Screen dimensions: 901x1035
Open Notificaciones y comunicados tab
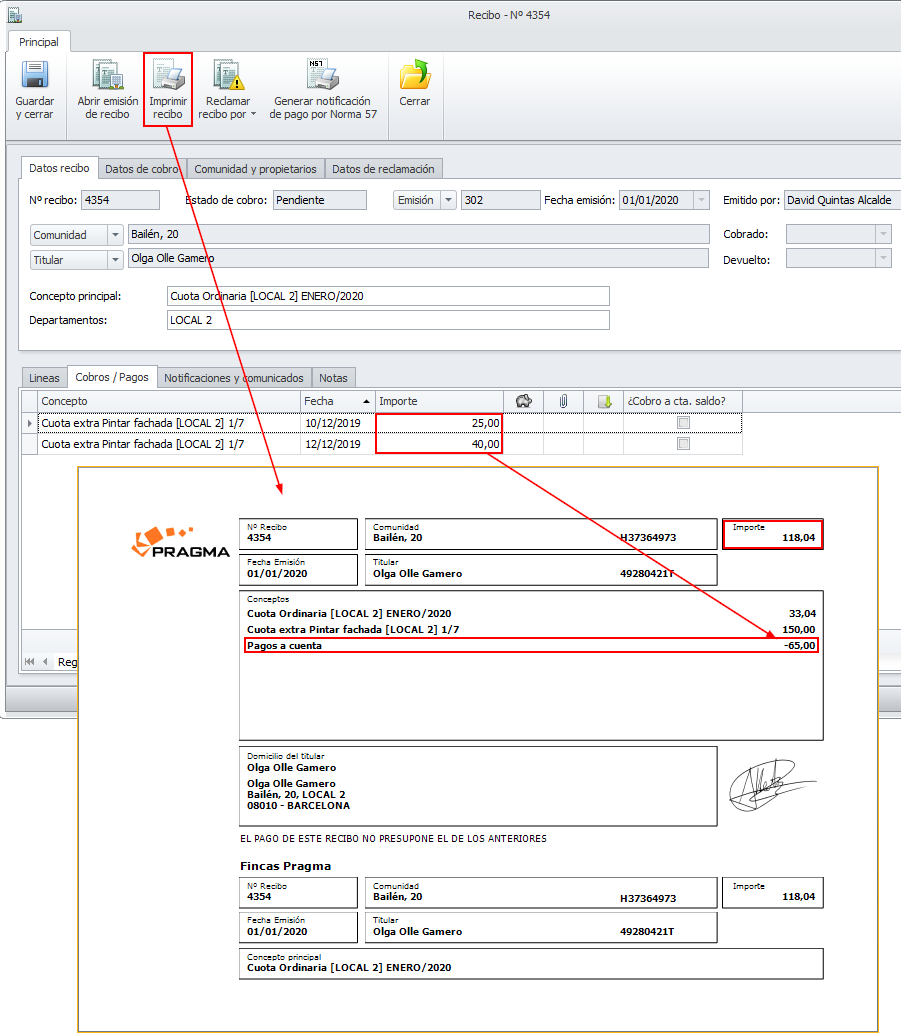point(234,378)
